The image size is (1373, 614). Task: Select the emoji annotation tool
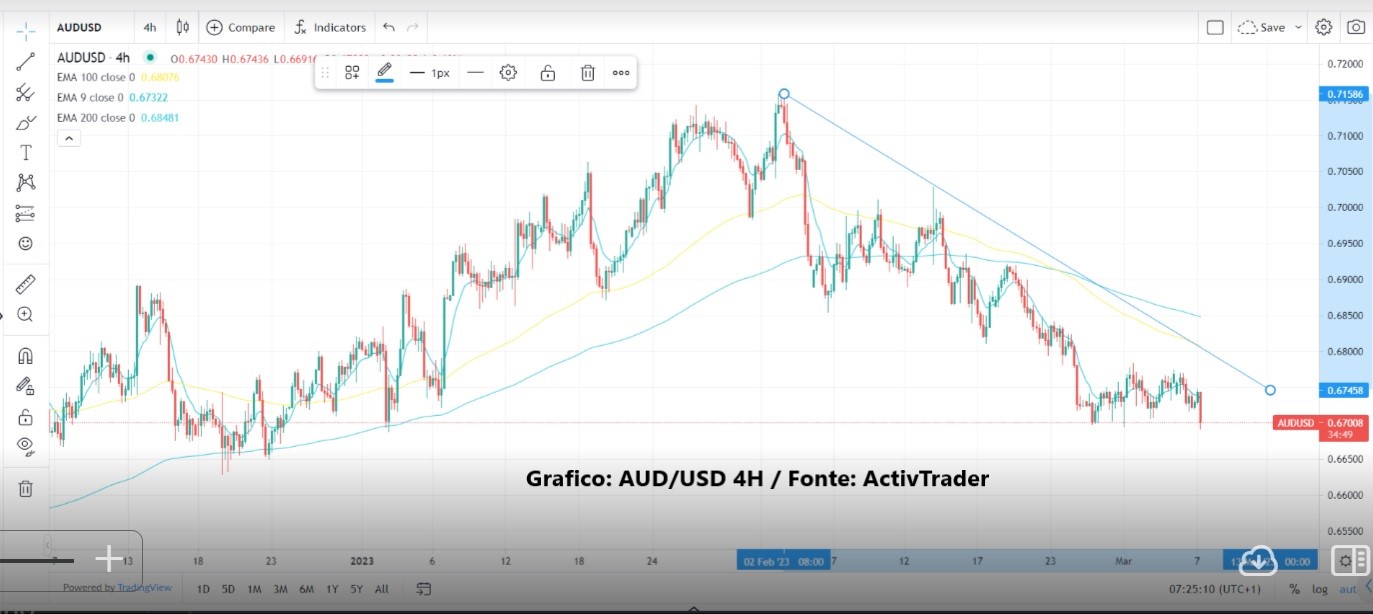point(25,243)
